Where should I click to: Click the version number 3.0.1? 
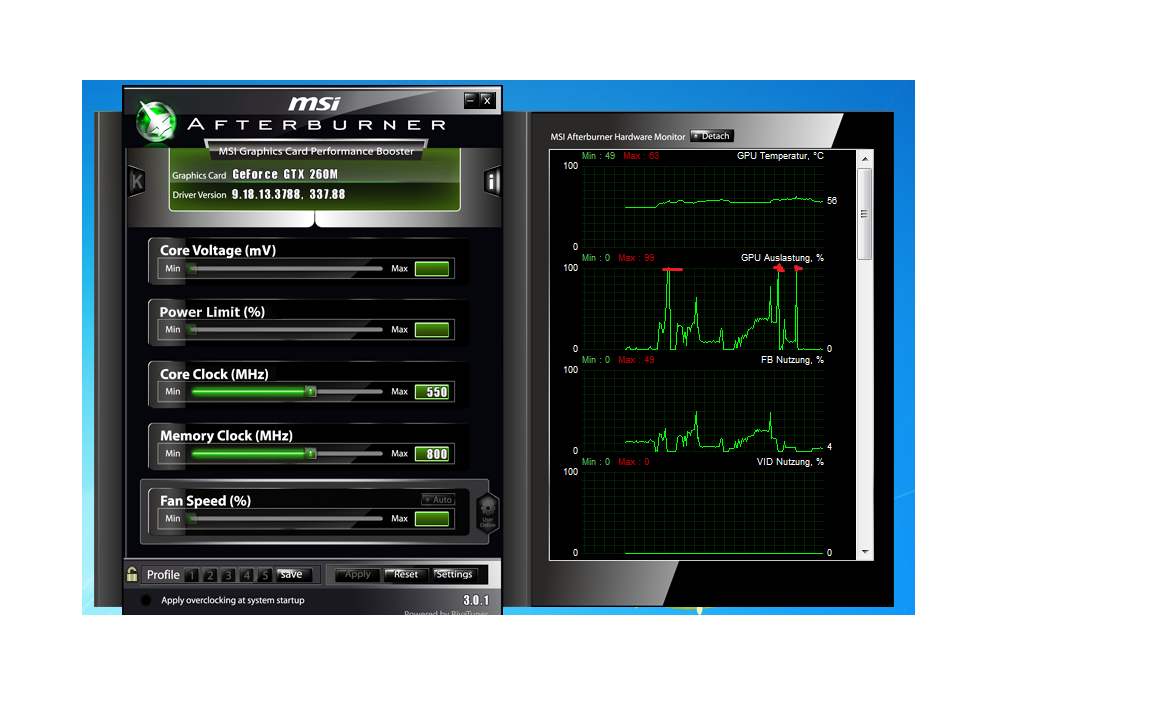point(476,600)
